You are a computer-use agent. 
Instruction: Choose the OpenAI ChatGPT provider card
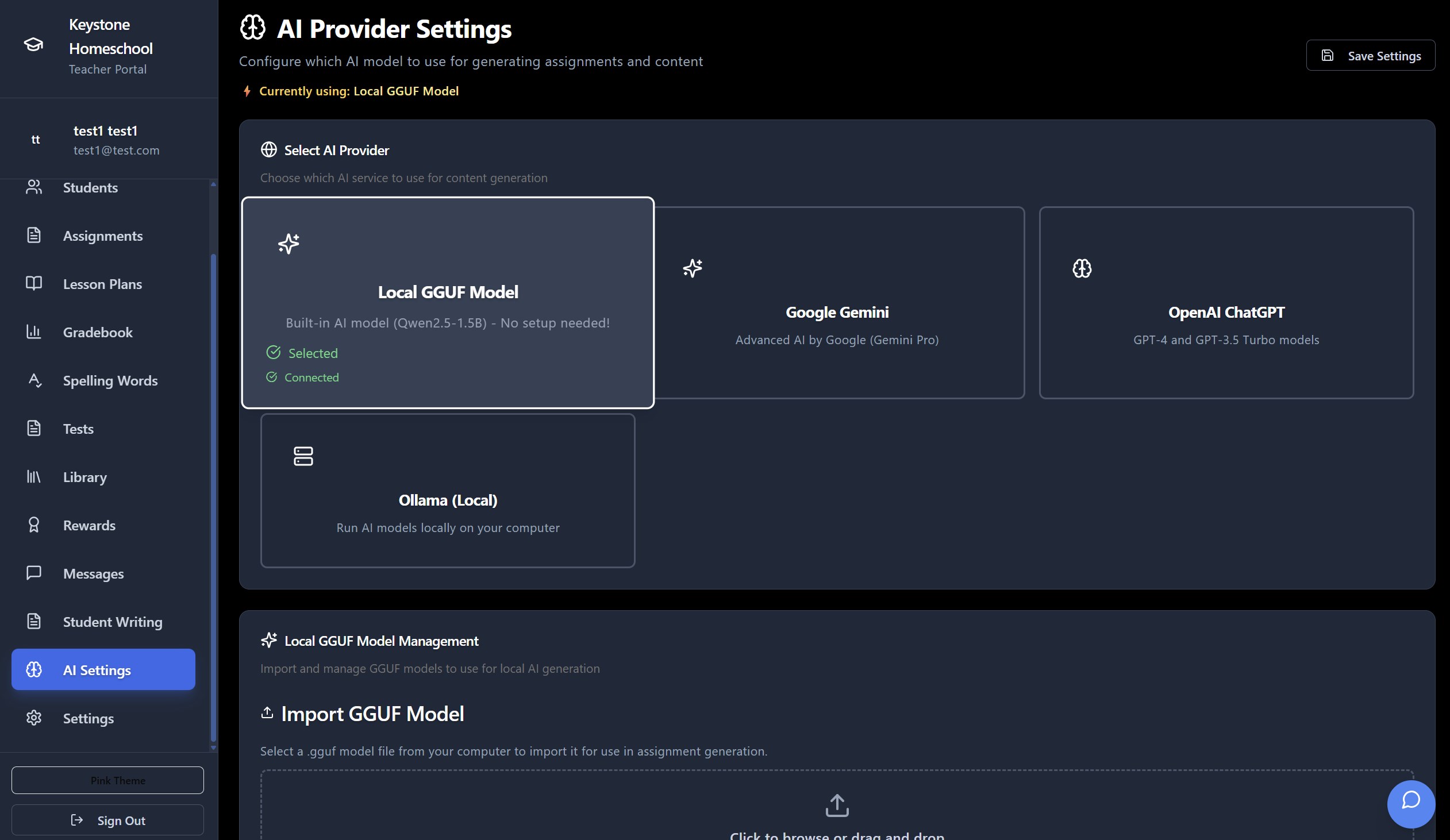tap(1226, 303)
